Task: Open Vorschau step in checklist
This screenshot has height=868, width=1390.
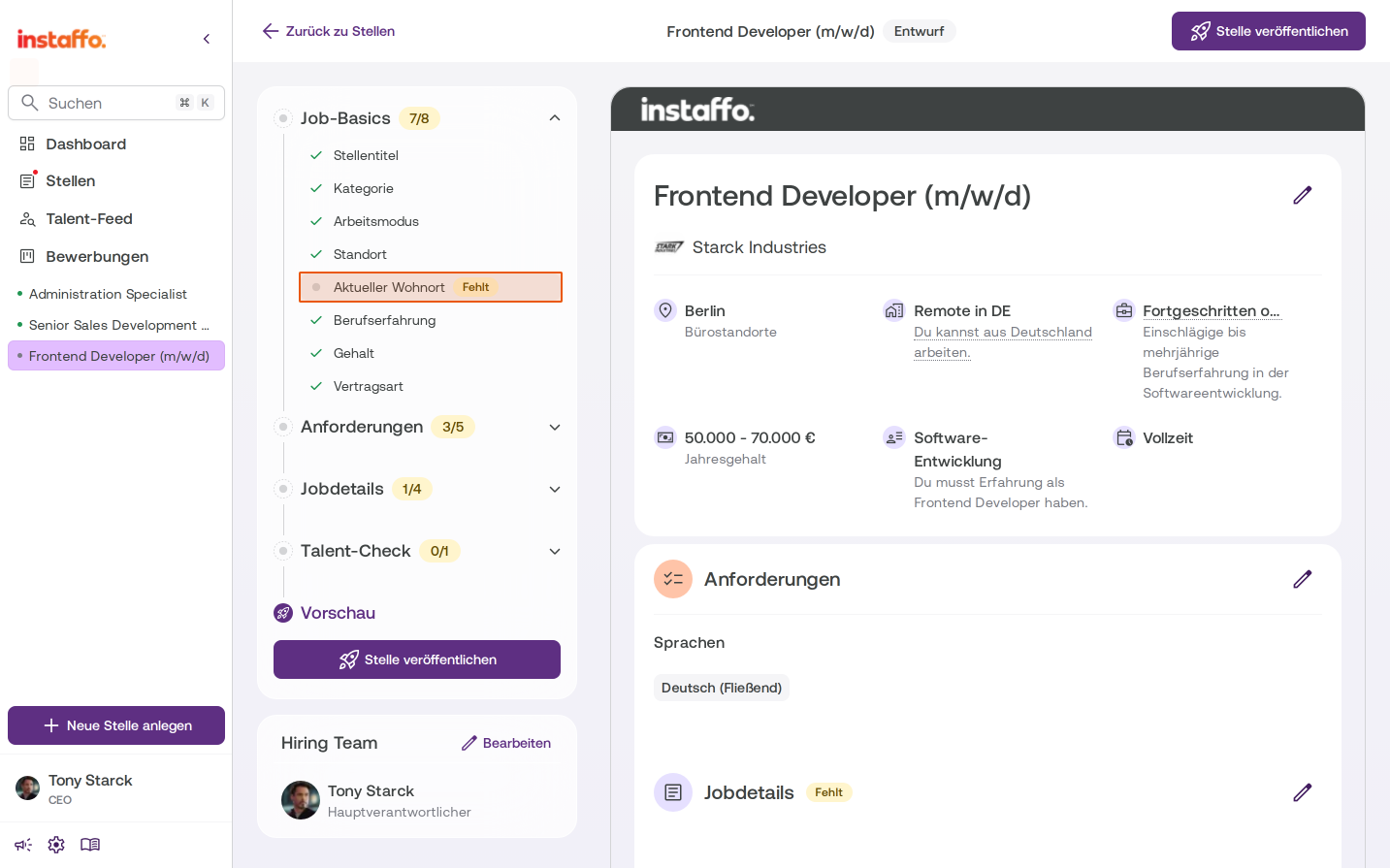Action: (x=338, y=613)
